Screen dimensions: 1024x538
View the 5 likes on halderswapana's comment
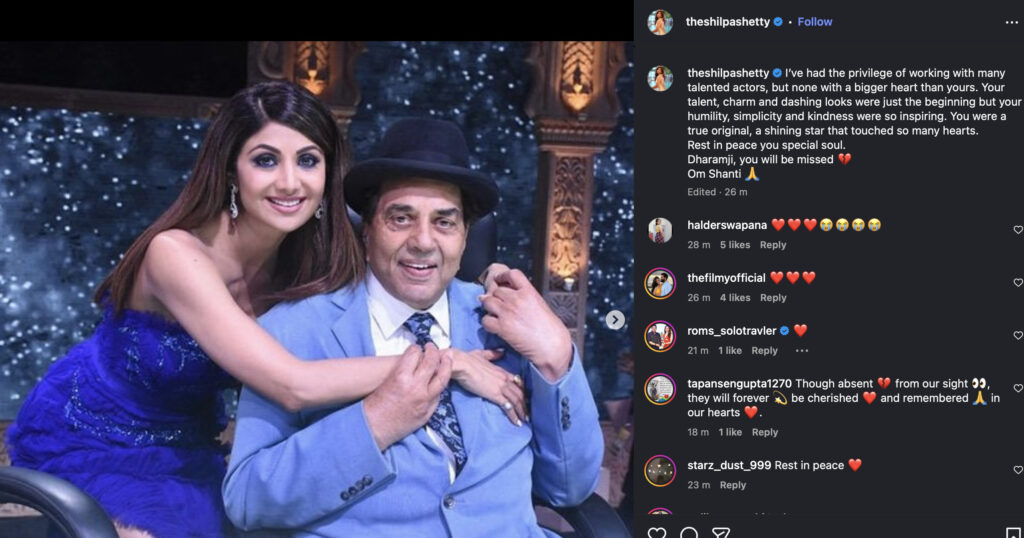click(x=735, y=245)
